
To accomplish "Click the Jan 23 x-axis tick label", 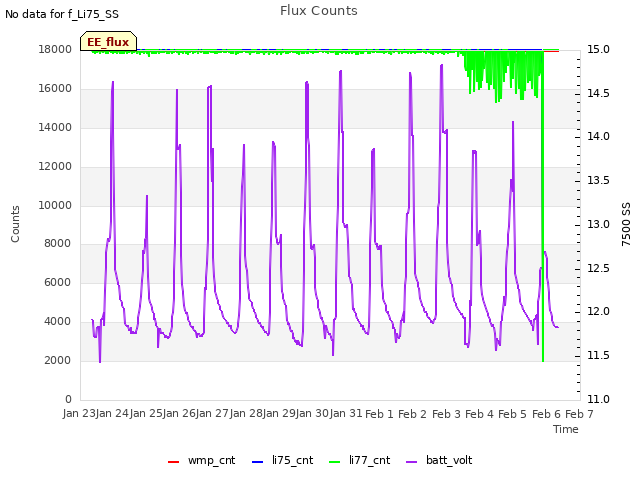I will tap(79, 413).
